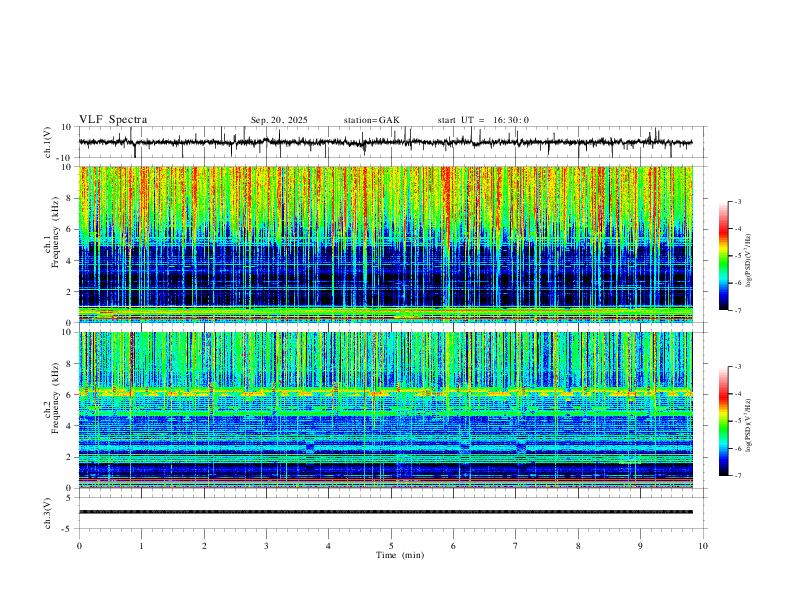This screenshot has width=792, height=612.
Task: Click the -3 label on ch.1 color bar
Action: click(x=738, y=201)
